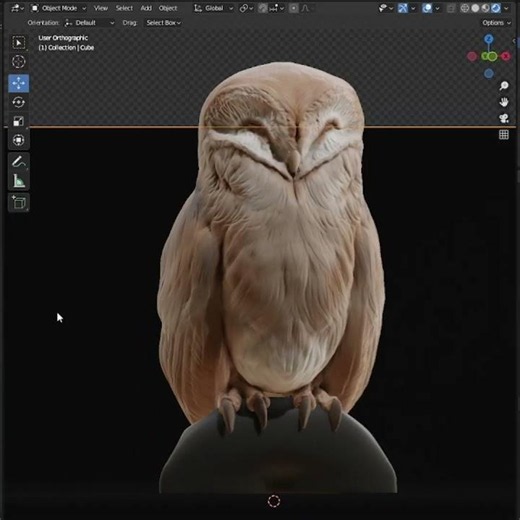Switch perspective/orthographic with grid icon
520x520 pixels.
[504, 135]
